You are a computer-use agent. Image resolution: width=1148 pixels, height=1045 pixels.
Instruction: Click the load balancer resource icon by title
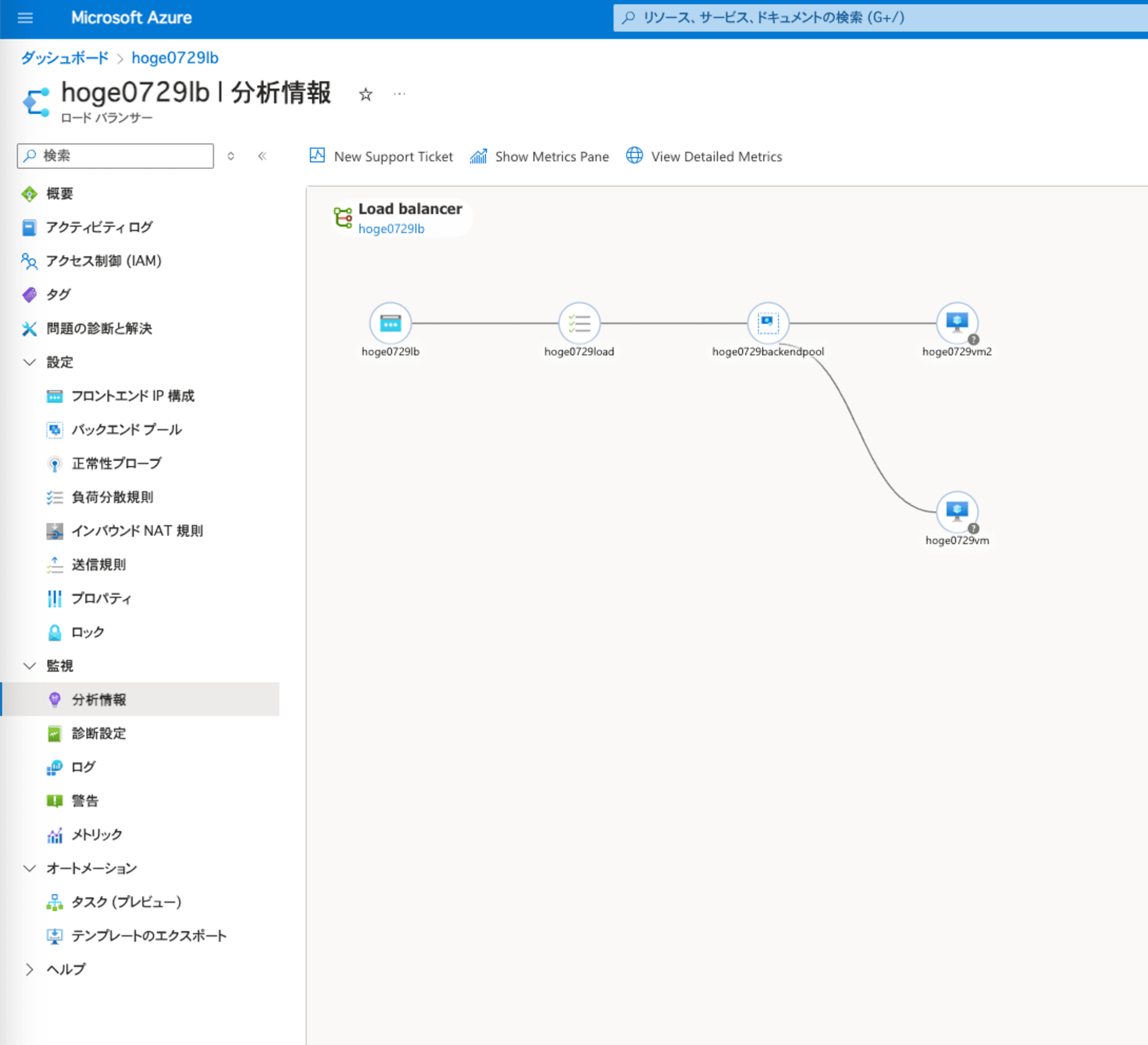37,102
